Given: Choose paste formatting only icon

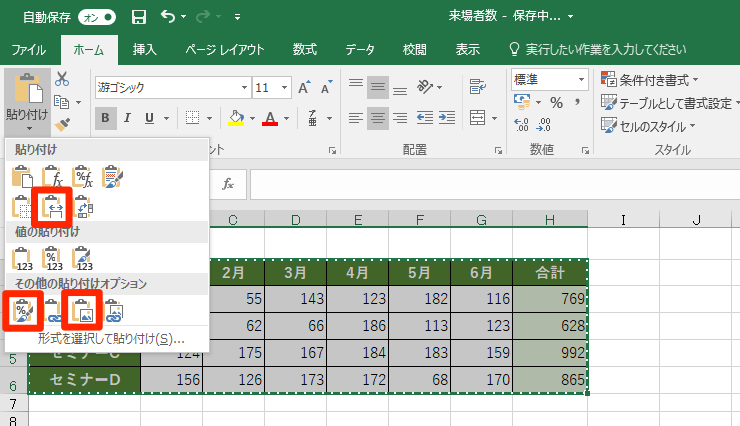Looking at the screenshot, I should 23,311.
